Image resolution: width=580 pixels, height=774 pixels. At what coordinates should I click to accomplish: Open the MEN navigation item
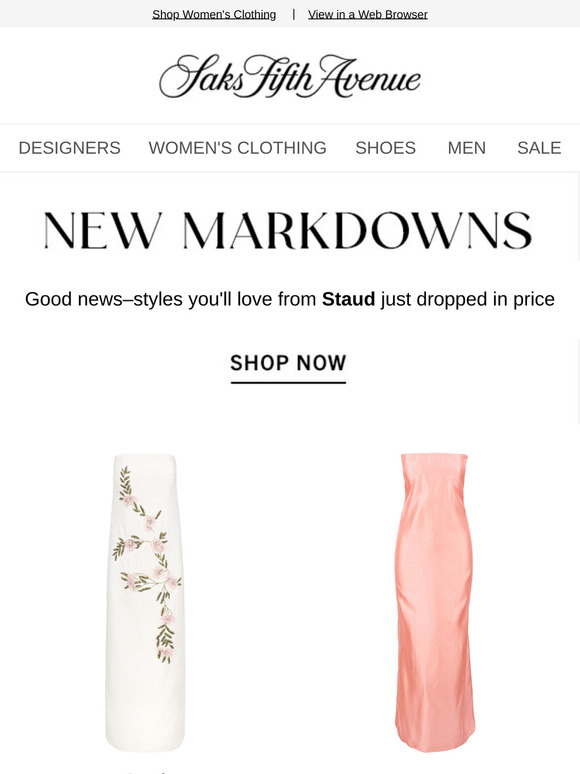coord(466,148)
